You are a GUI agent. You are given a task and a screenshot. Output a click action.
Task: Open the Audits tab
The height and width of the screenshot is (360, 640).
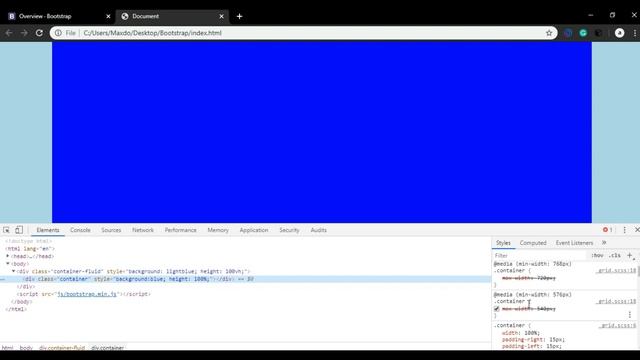(318, 230)
